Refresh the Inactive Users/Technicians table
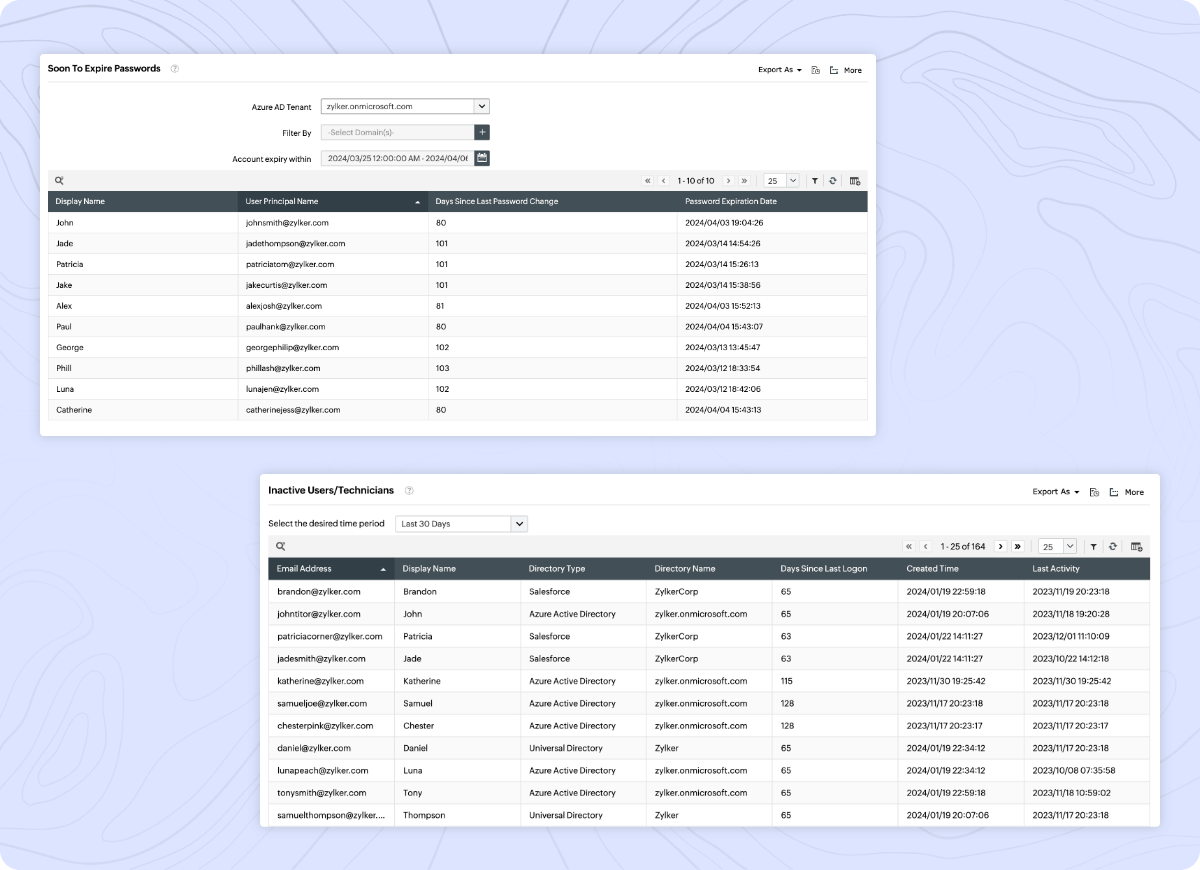Image resolution: width=1200 pixels, height=870 pixels. pyautogui.click(x=1115, y=547)
